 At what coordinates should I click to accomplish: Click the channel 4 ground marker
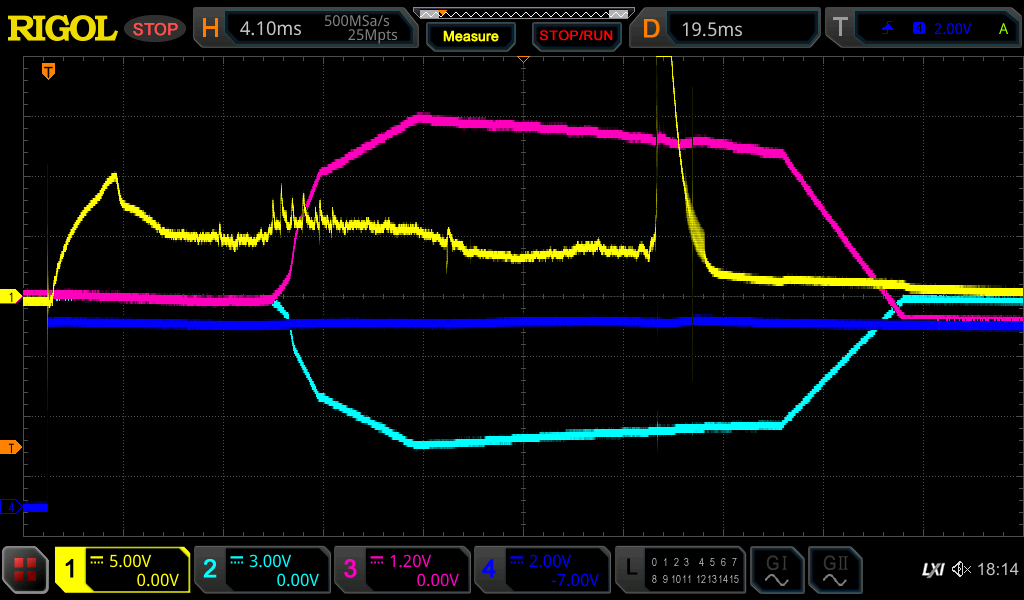point(12,507)
